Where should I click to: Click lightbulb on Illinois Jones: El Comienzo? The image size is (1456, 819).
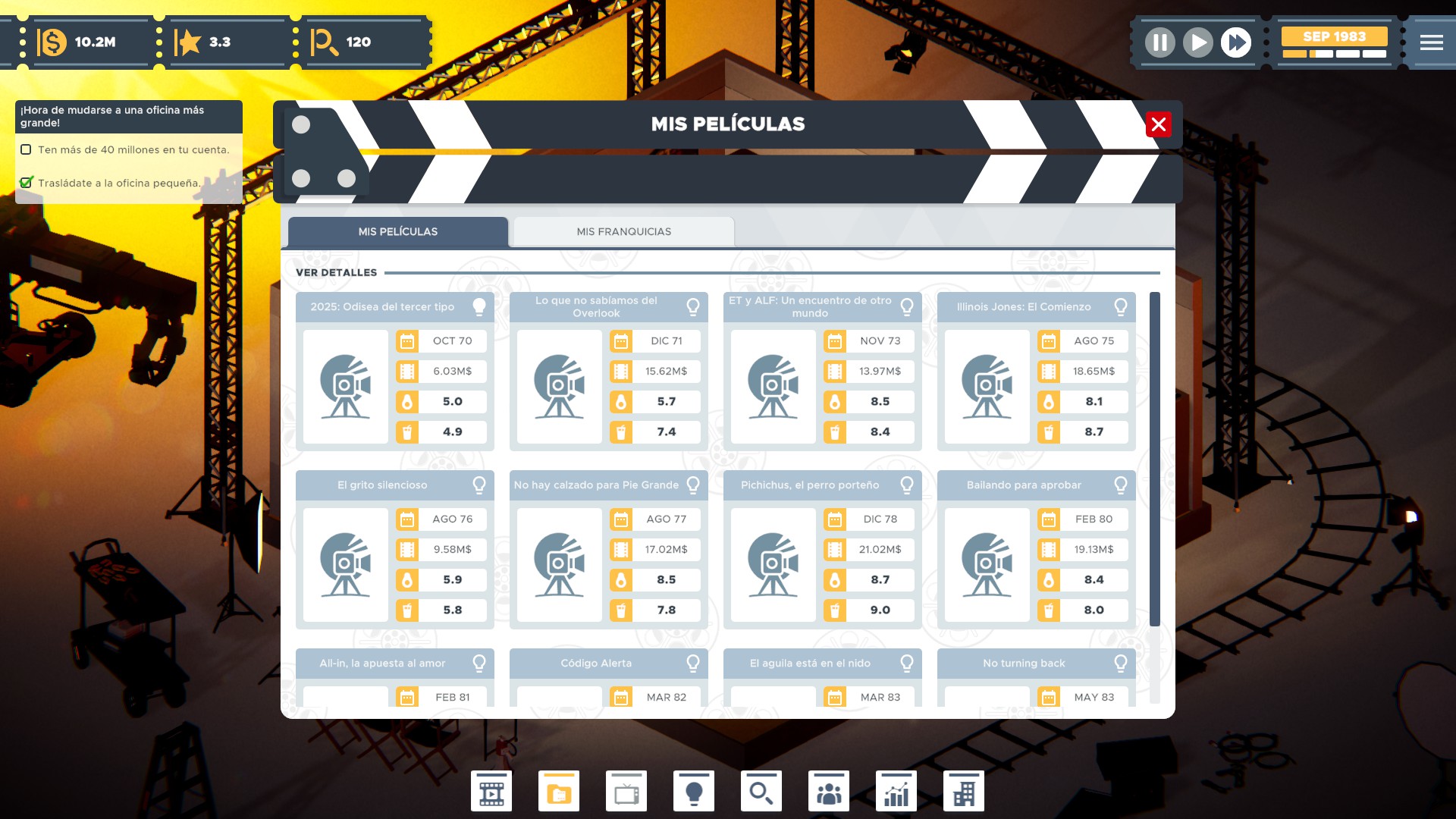point(1120,306)
